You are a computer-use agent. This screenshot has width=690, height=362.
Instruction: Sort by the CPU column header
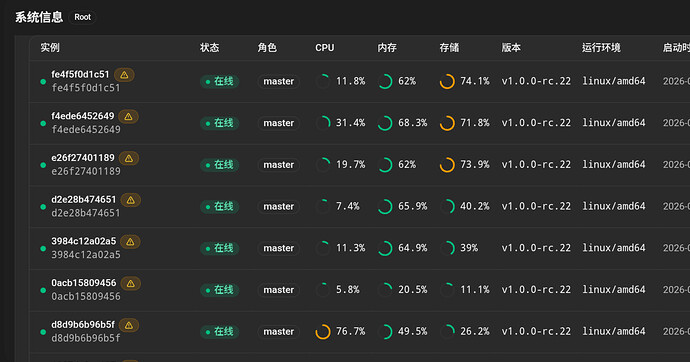[325, 48]
